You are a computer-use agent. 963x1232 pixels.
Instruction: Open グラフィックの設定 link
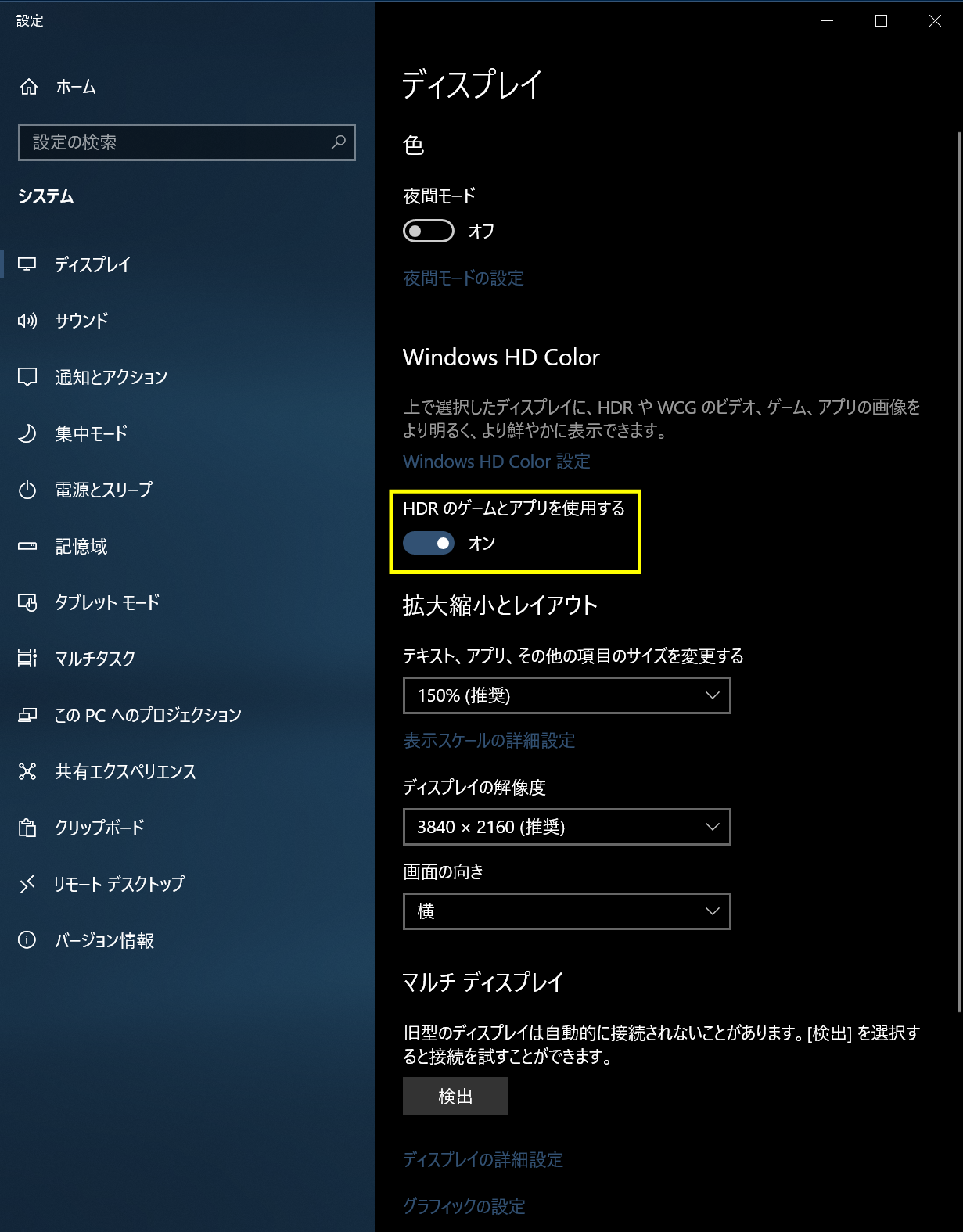pos(464,1207)
